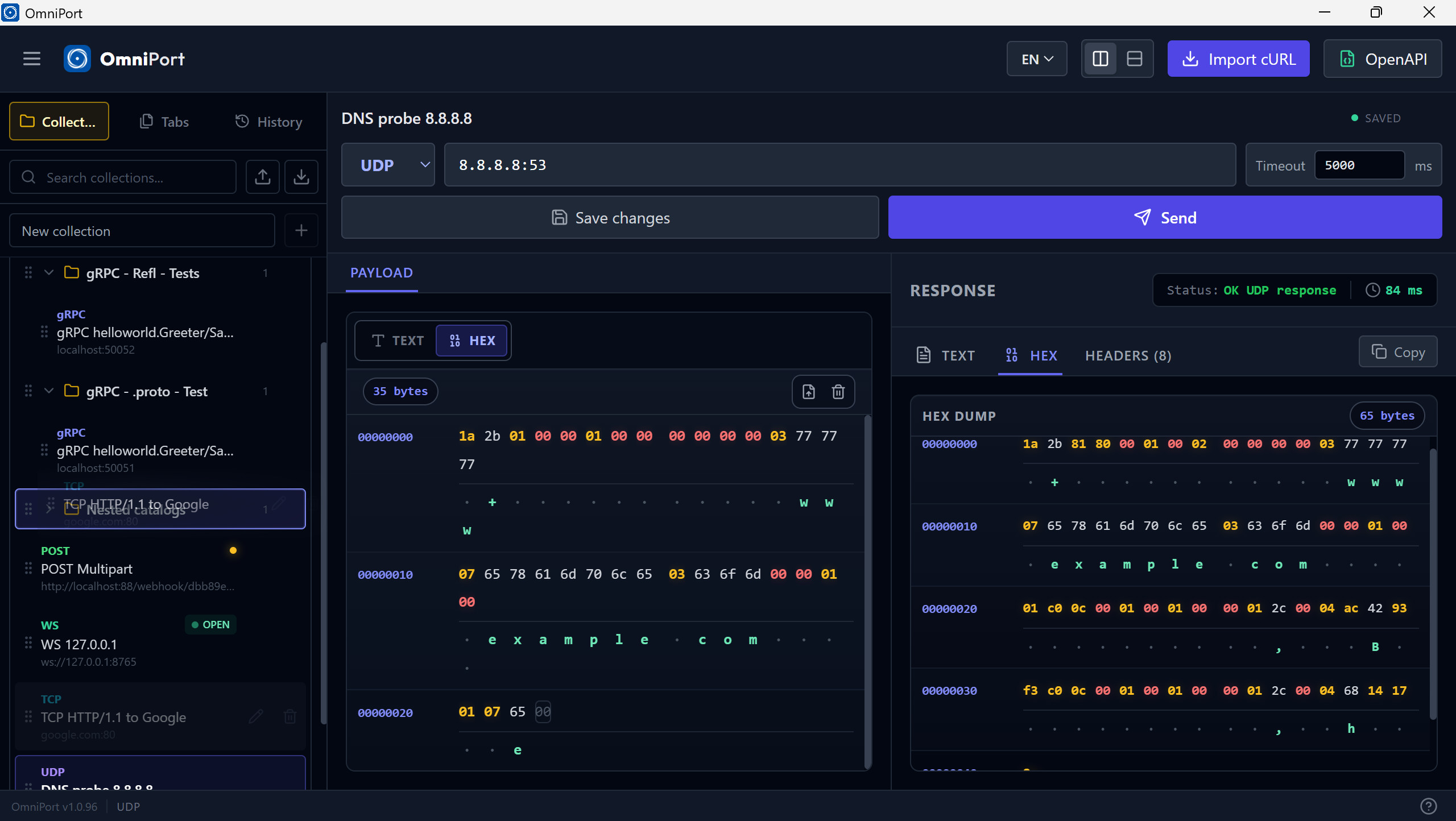Click the active hex byte 00 at offset 00000020
Viewport: 1456px width, 821px height.
(543, 711)
